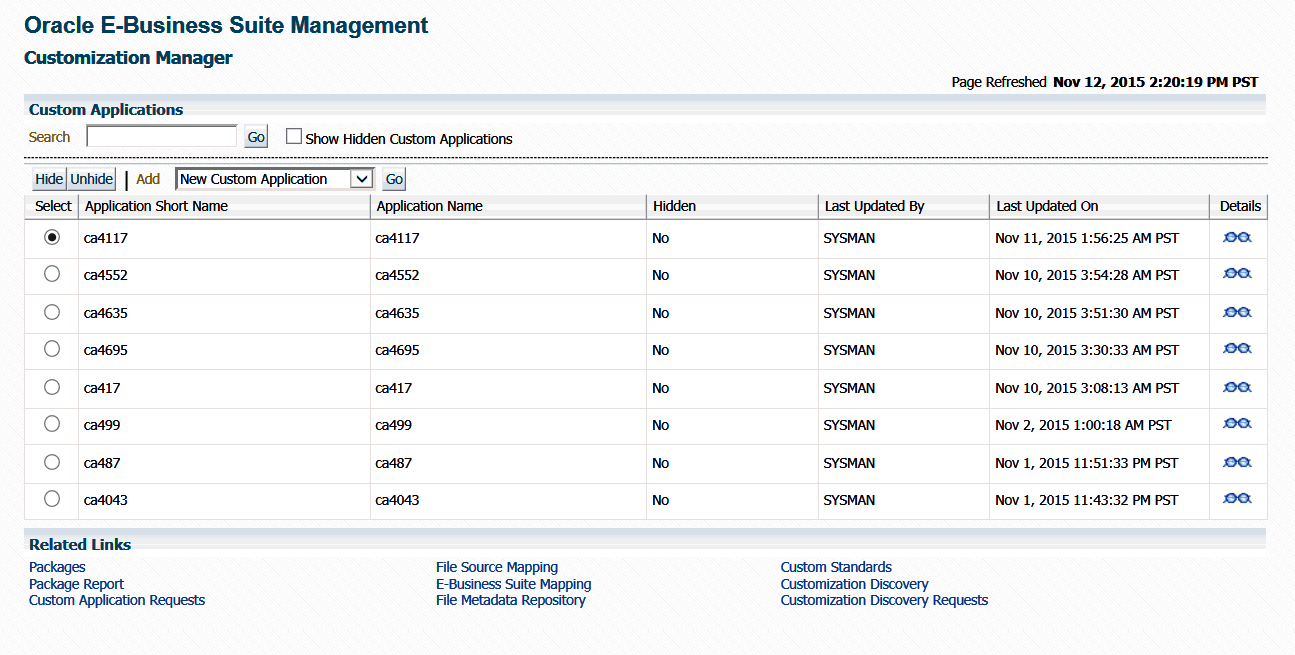1295x655 pixels.
Task: Open E-Business Suite Mapping link
Action: tap(513, 584)
